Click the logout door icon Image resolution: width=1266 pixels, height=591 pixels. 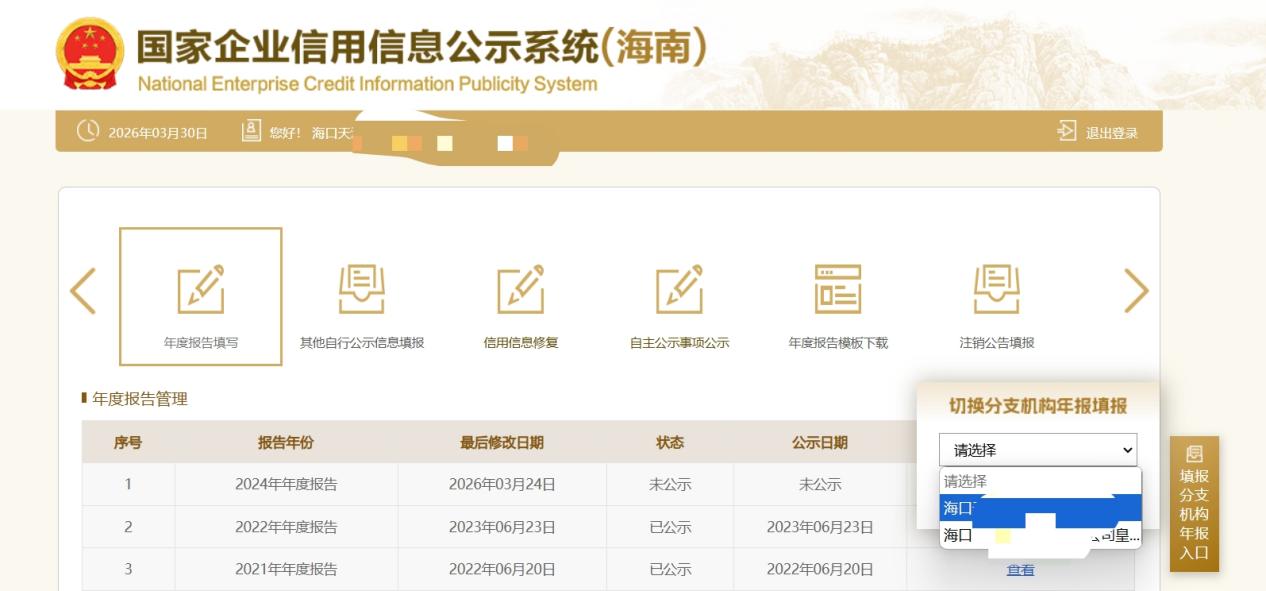pyautogui.click(x=1067, y=133)
